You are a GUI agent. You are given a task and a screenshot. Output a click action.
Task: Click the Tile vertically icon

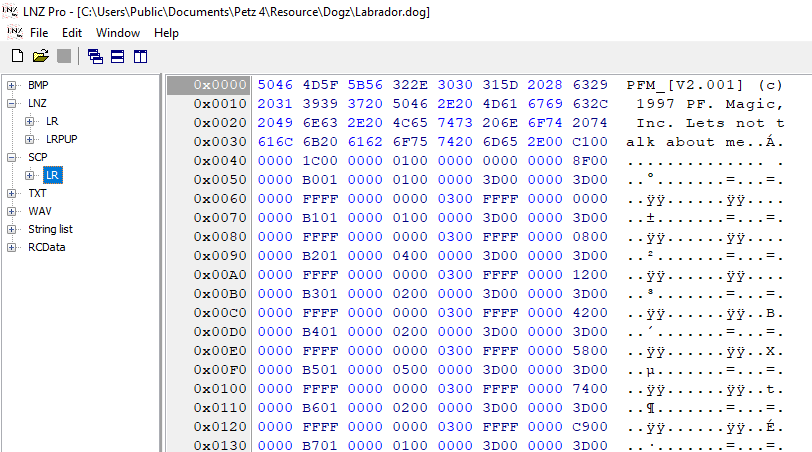coord(139,56)
